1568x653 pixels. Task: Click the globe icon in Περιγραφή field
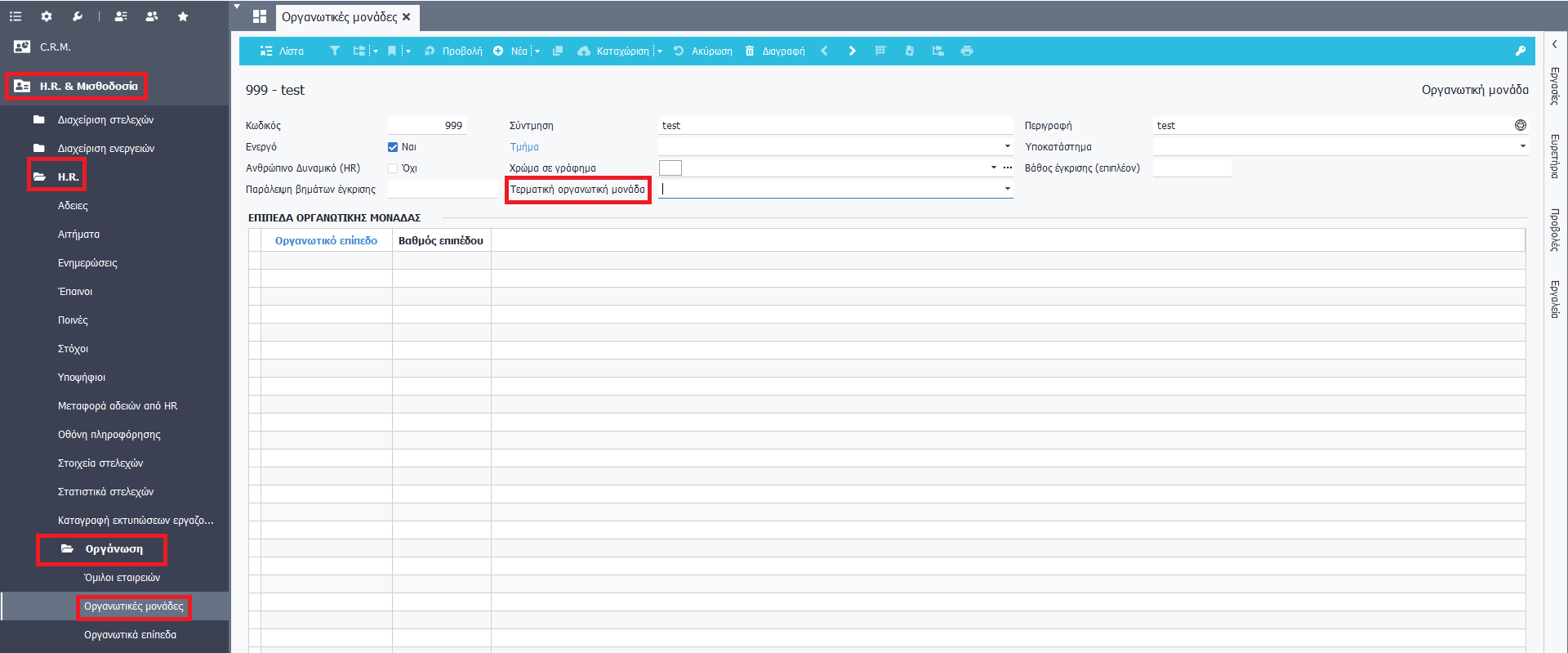pyautogui.click(x=1521, y=125)
